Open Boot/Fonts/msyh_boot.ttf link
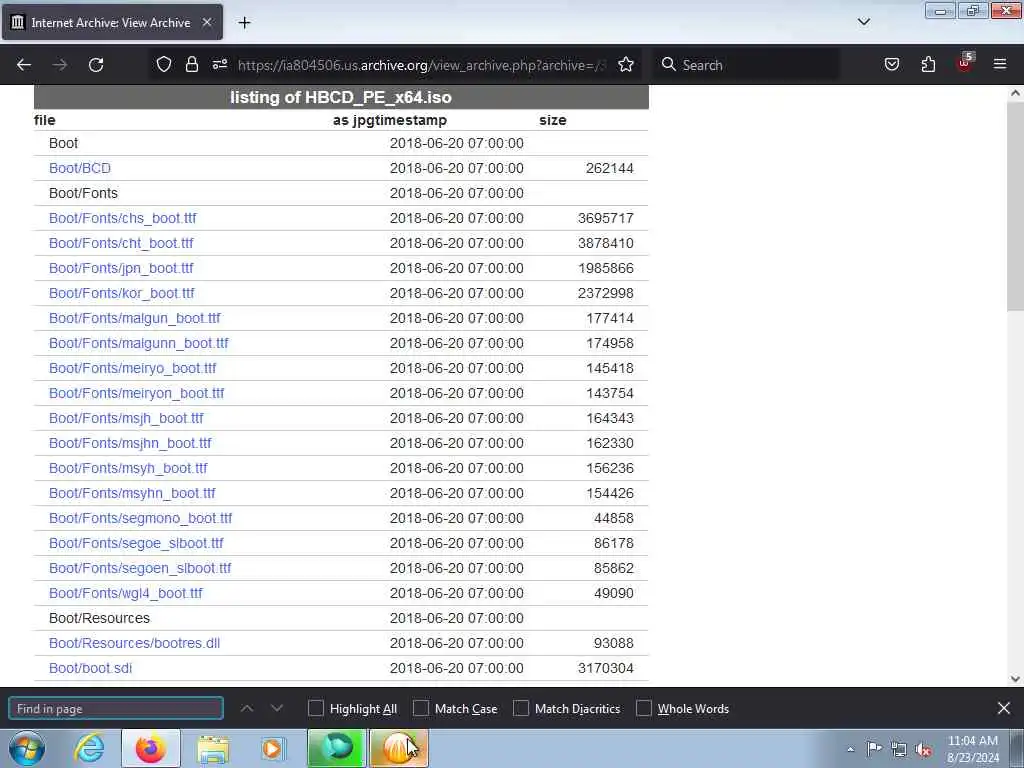 128,468
